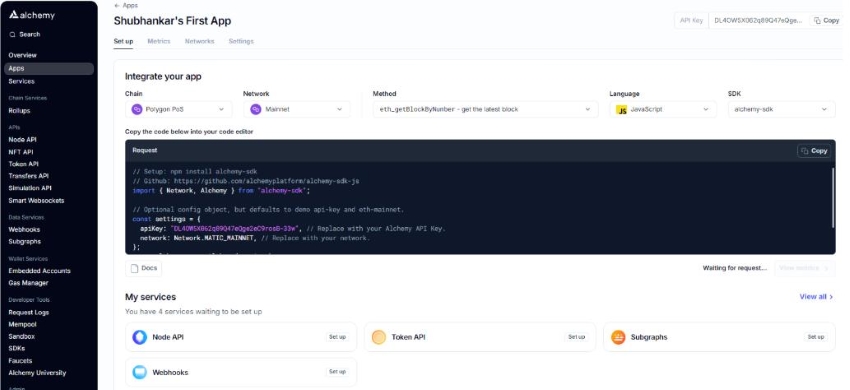Click the API key value field
Image resolution: width=850 pixels, height=390 pixels.
pos(758,20)
